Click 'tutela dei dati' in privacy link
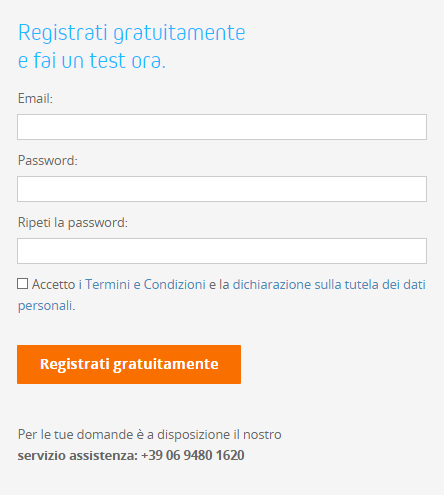The width and height of the screenshot is (444, 495). 385,284
